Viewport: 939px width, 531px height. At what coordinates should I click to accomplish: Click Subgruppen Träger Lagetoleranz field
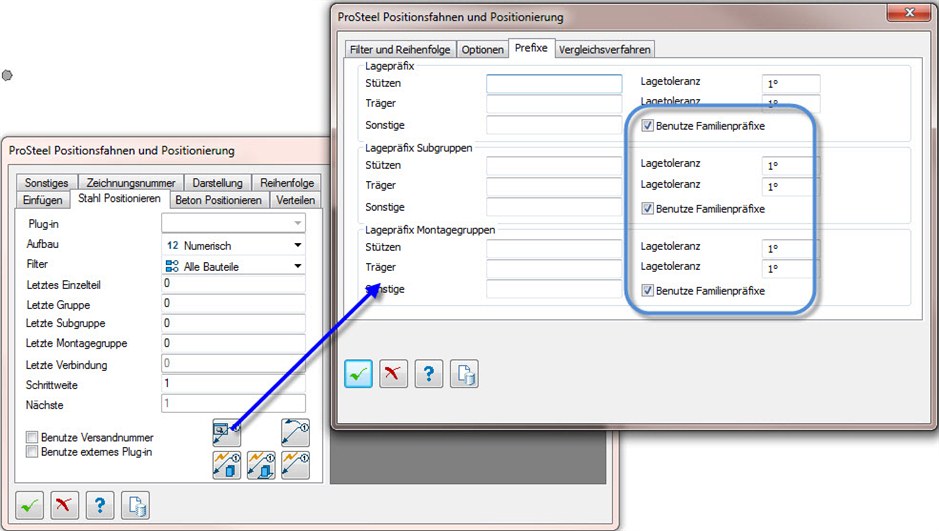click(x=790, y=186)
